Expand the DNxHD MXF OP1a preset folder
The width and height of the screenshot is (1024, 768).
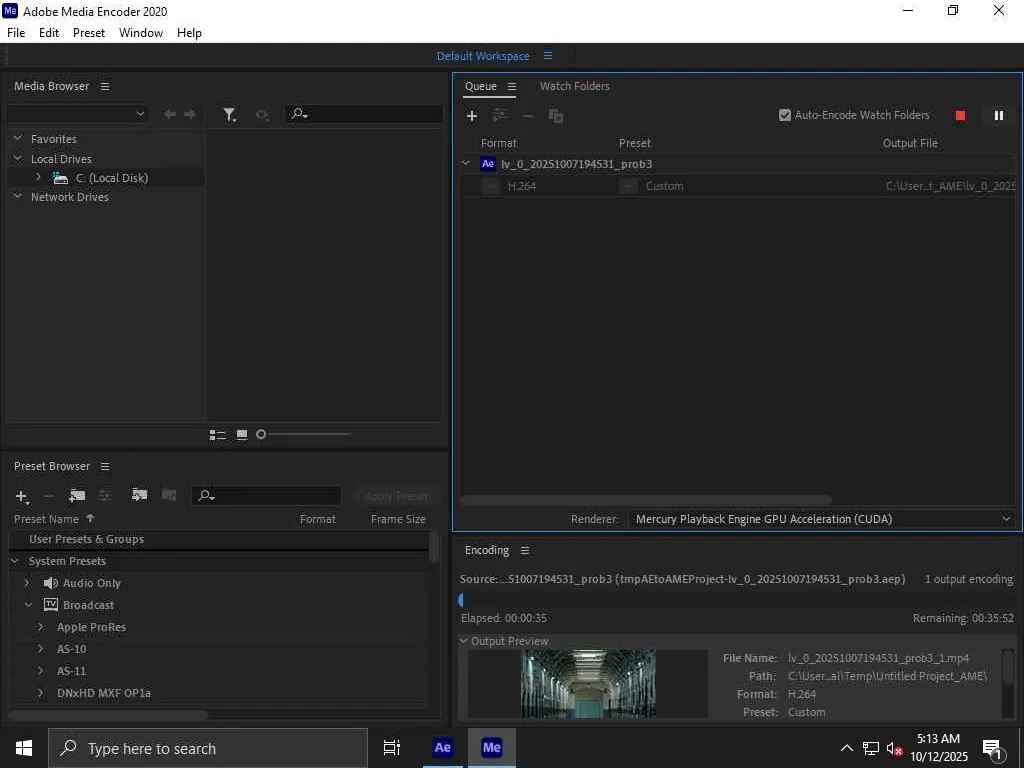(40, 693)
